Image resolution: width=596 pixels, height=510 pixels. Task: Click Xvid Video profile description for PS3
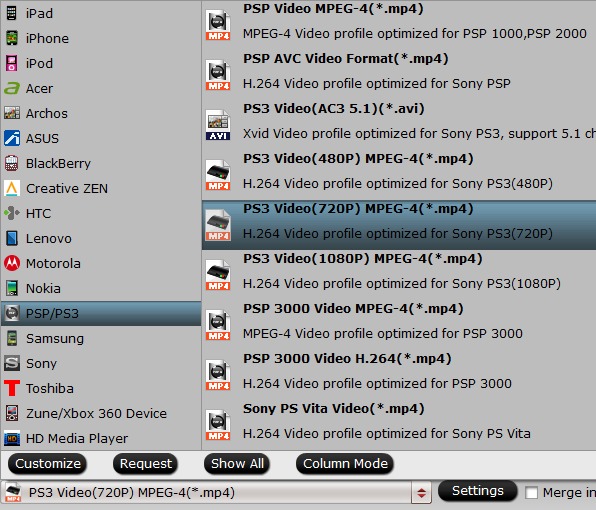pyautogui.click(x=419, y=134)
